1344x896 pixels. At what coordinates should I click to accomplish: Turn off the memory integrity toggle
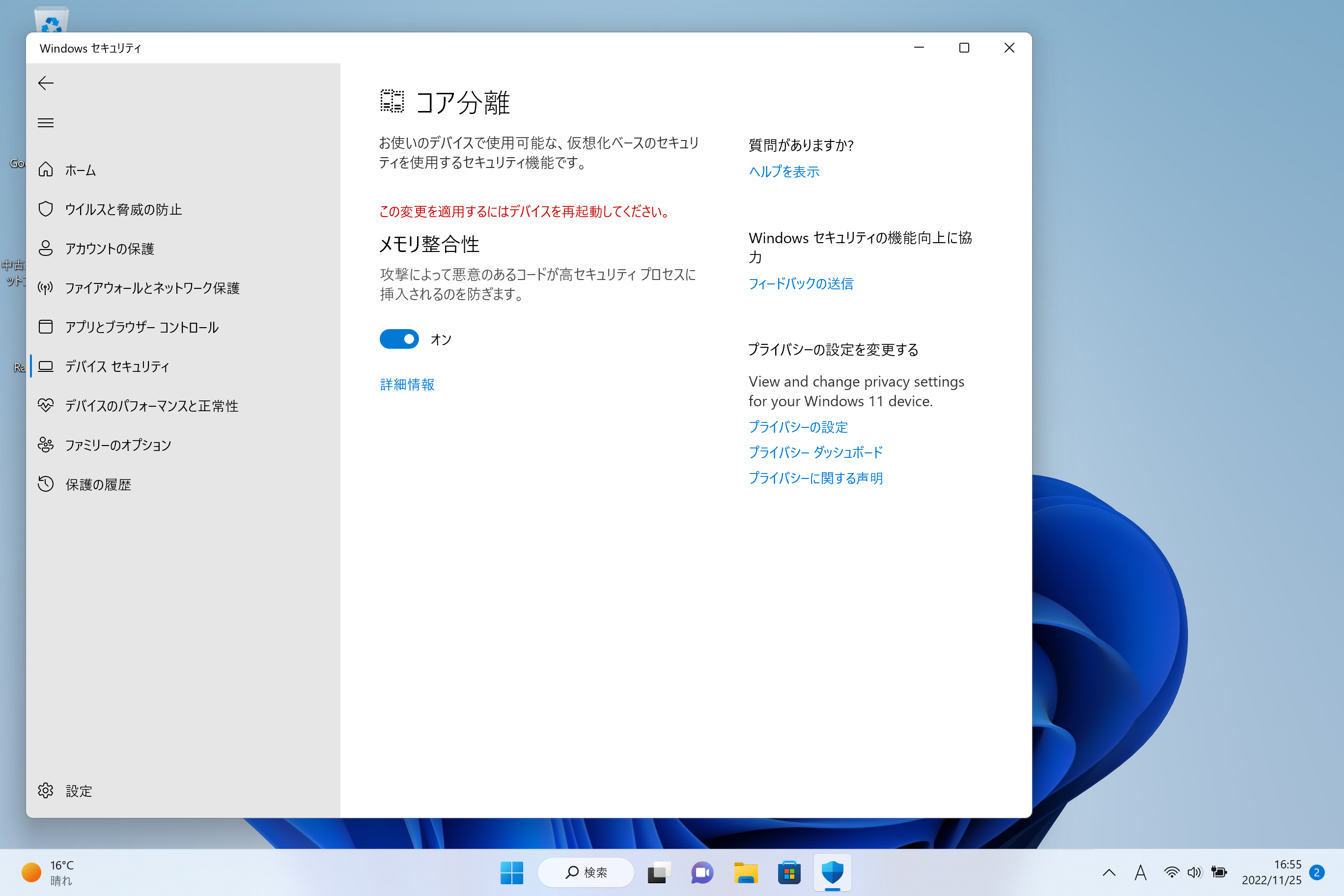coord(399,339)
